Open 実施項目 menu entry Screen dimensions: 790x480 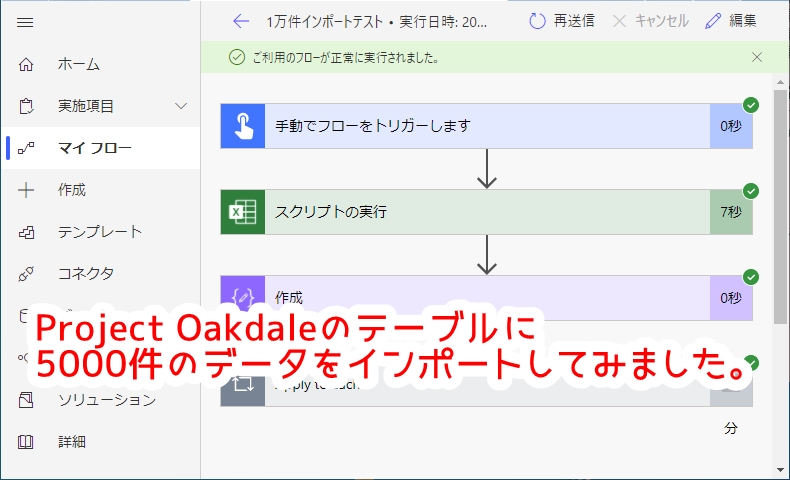click(86, 106)
